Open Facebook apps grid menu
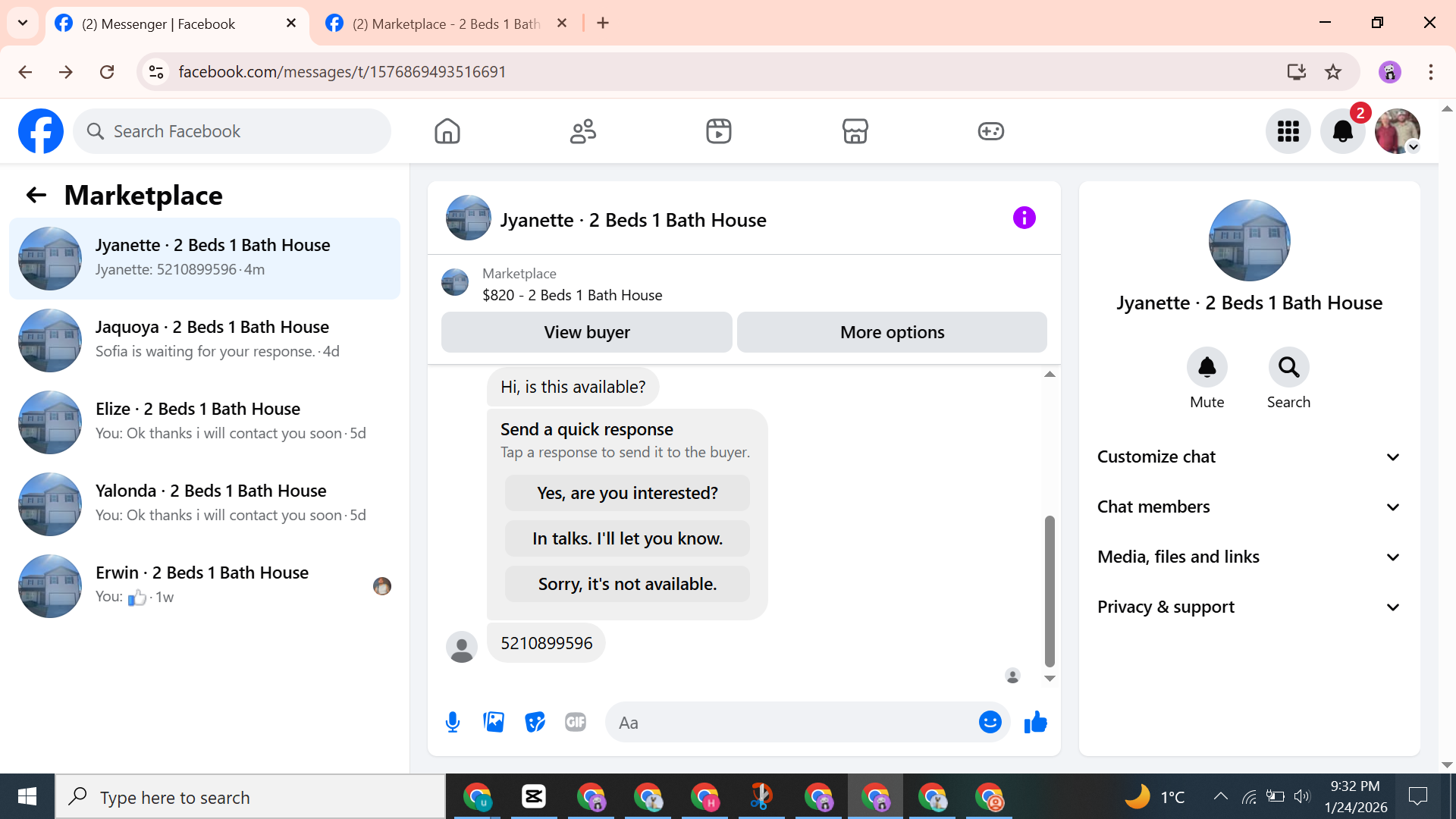 coord(1288,131)
